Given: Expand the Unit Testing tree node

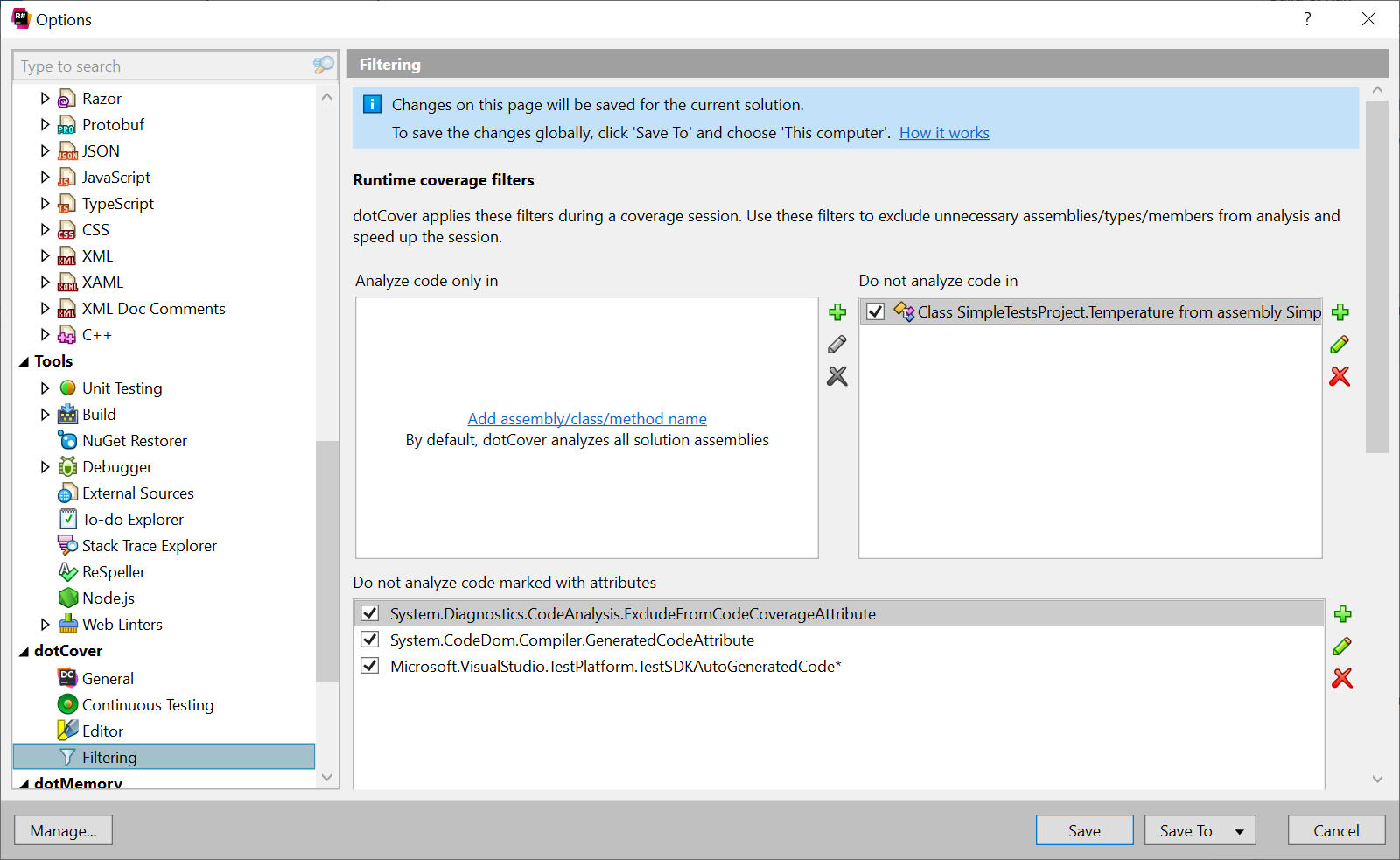Looking at the screenshot, I should (45, 388).
